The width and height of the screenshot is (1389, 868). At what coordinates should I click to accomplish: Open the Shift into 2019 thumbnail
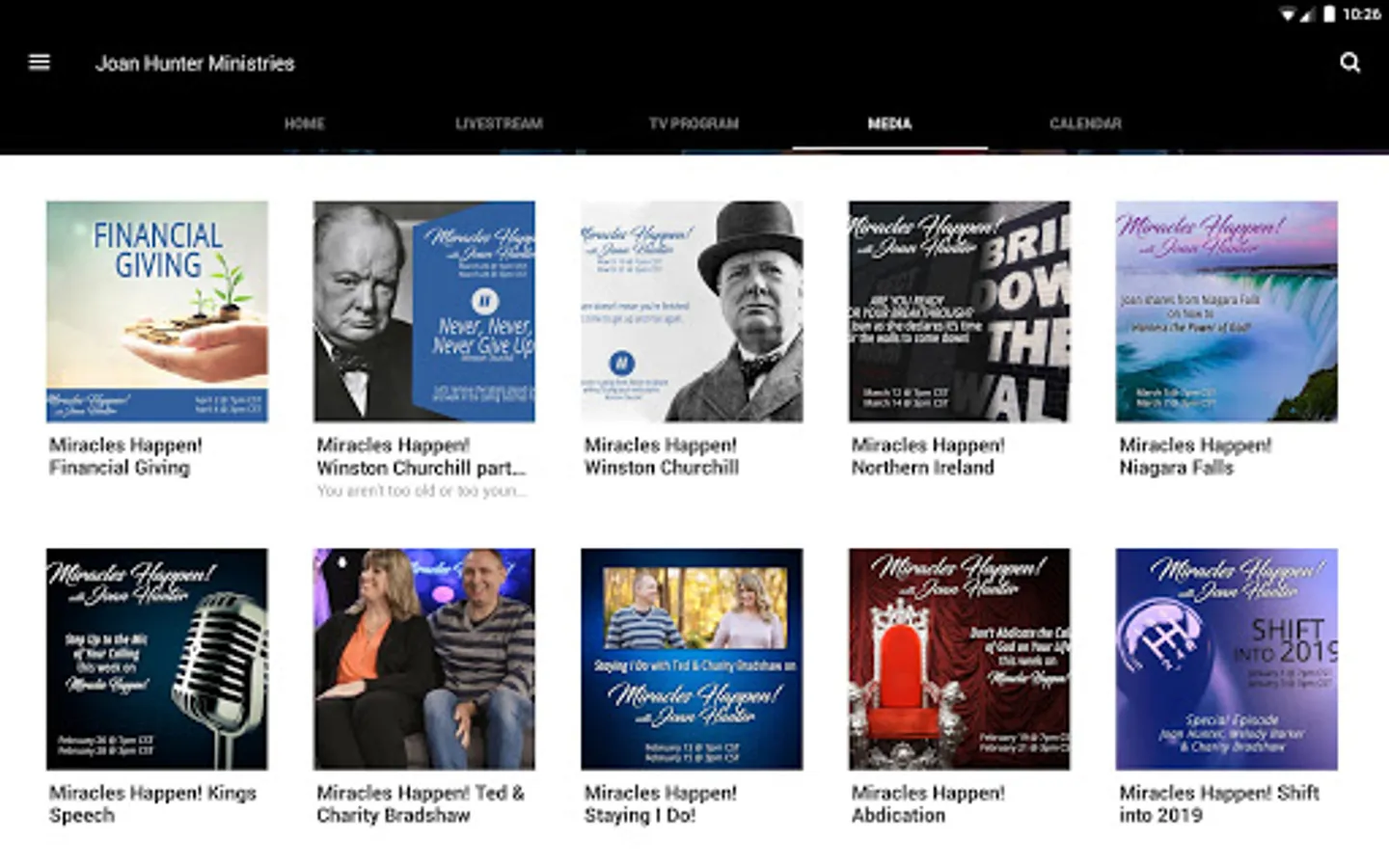pos(1226,659)
